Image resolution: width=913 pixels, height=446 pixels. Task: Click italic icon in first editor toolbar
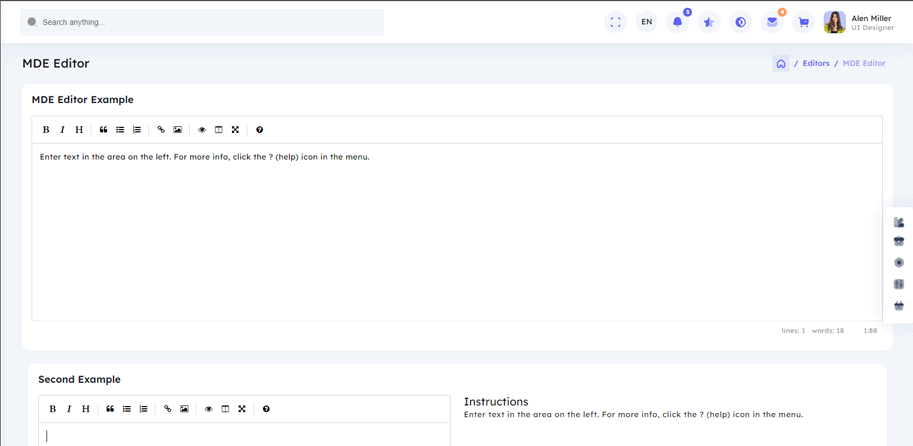coord(62,130)
